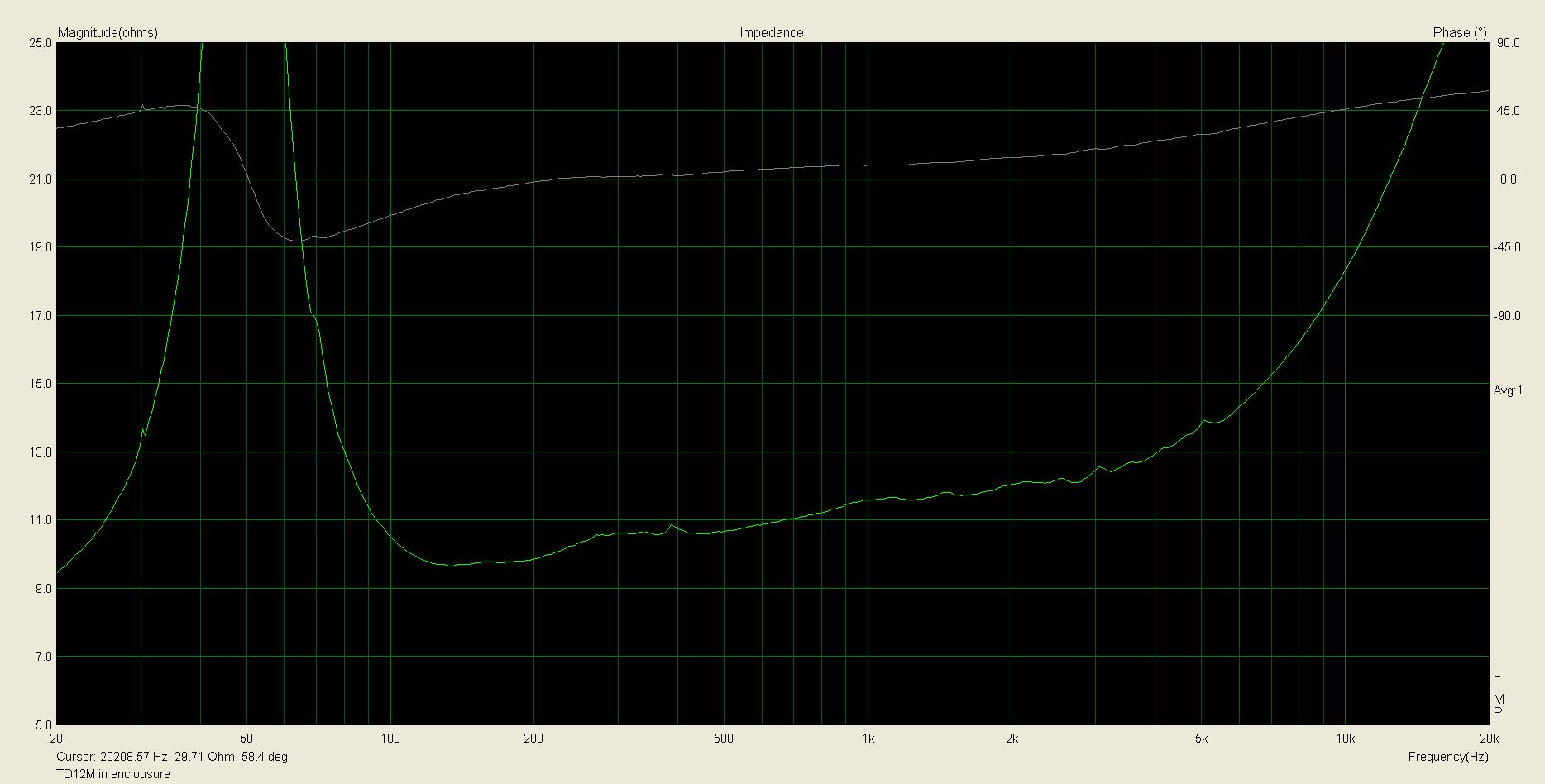
Task: Click the 21.0 magnitude axis value
Action: coord(41,179)
